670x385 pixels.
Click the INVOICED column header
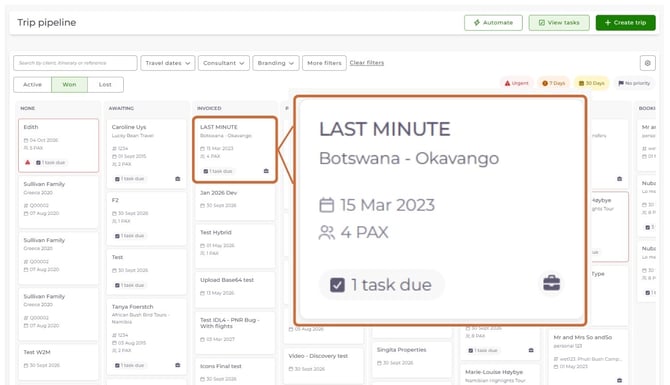pyautogui.click(x=209, y=109)
